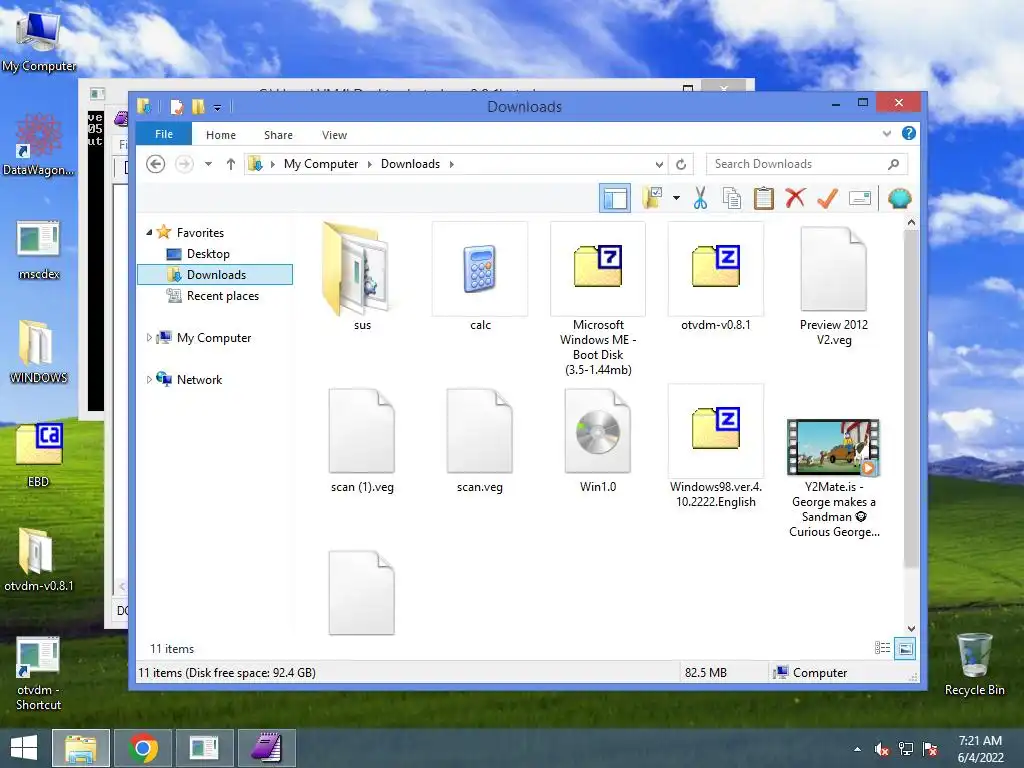The height and width of the screenshot is (768, 1024).
Task: Select DataWagon desktop shortcut
Action: tap(39, 145)
